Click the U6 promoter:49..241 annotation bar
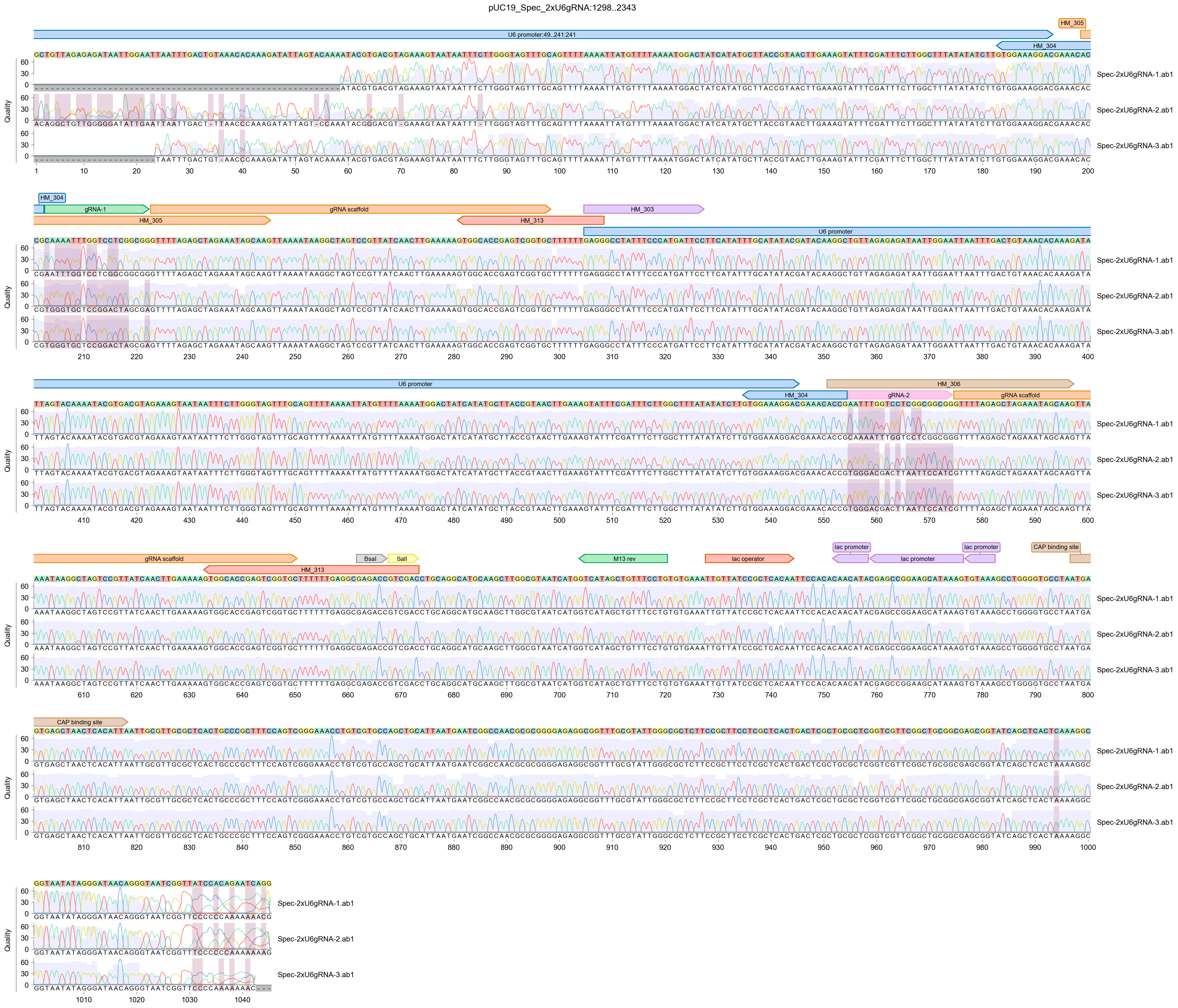 click(x=541, y=35)
